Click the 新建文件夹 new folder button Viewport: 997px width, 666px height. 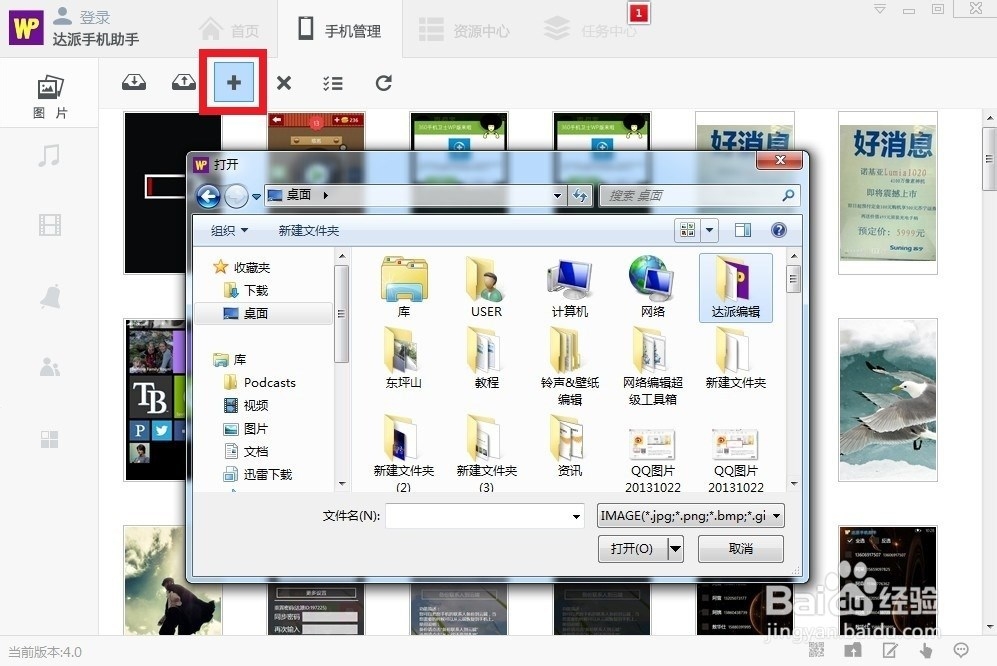coord(308,230)
